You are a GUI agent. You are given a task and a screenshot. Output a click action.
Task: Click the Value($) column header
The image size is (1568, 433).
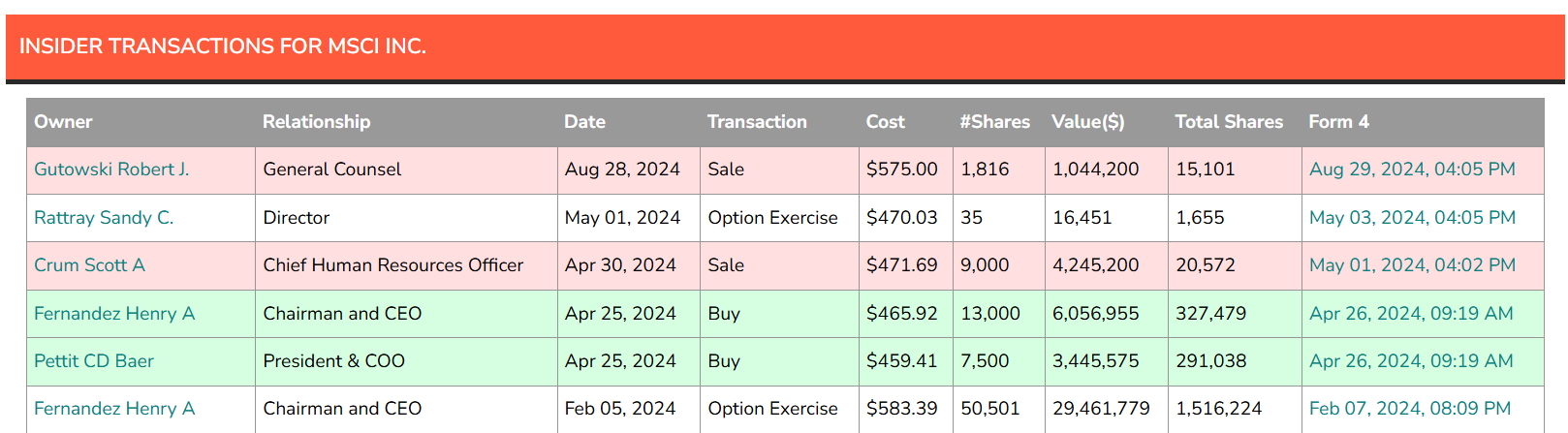tap(1087, 122)
